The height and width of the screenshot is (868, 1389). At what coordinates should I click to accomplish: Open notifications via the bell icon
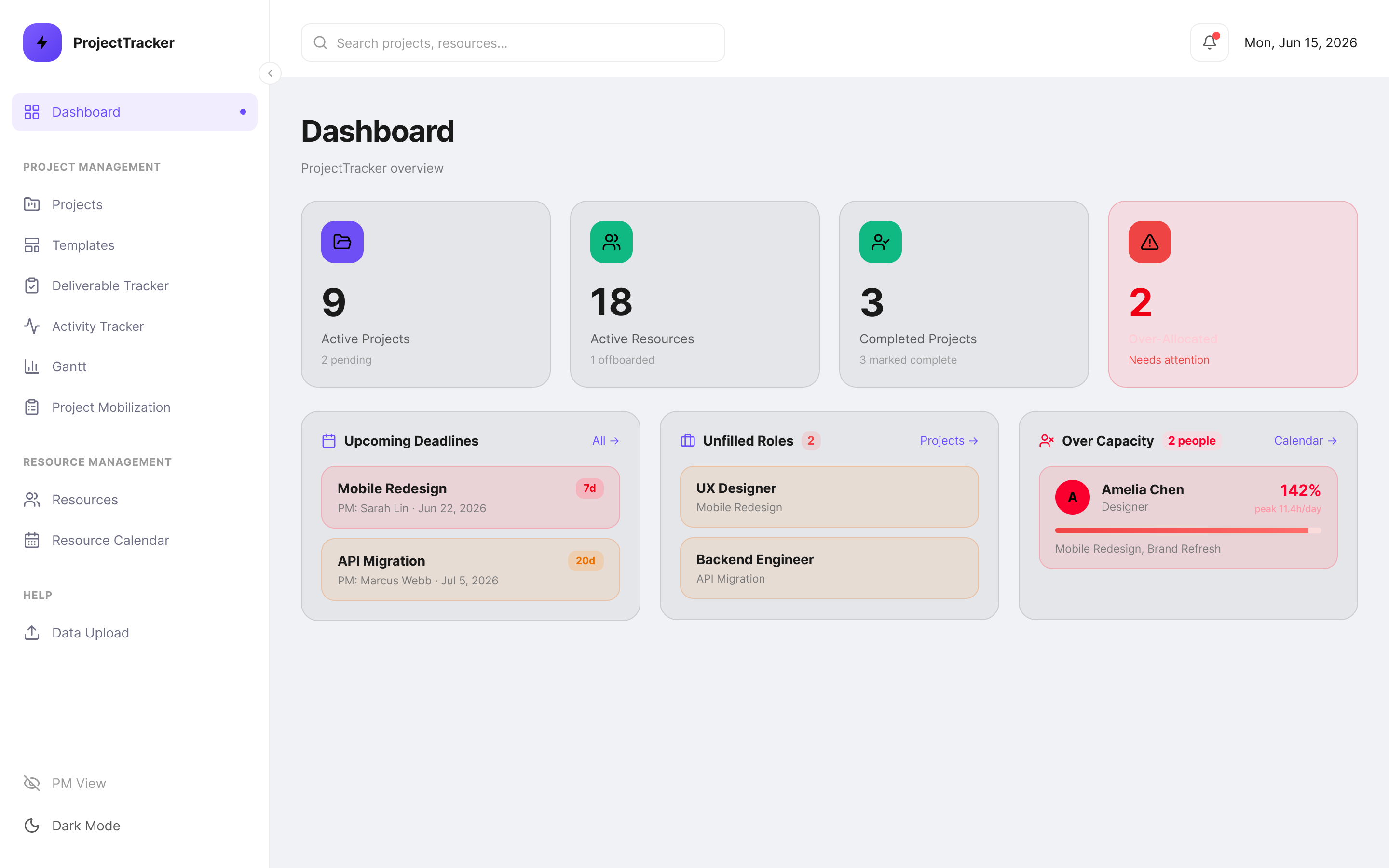[1210, 42]
